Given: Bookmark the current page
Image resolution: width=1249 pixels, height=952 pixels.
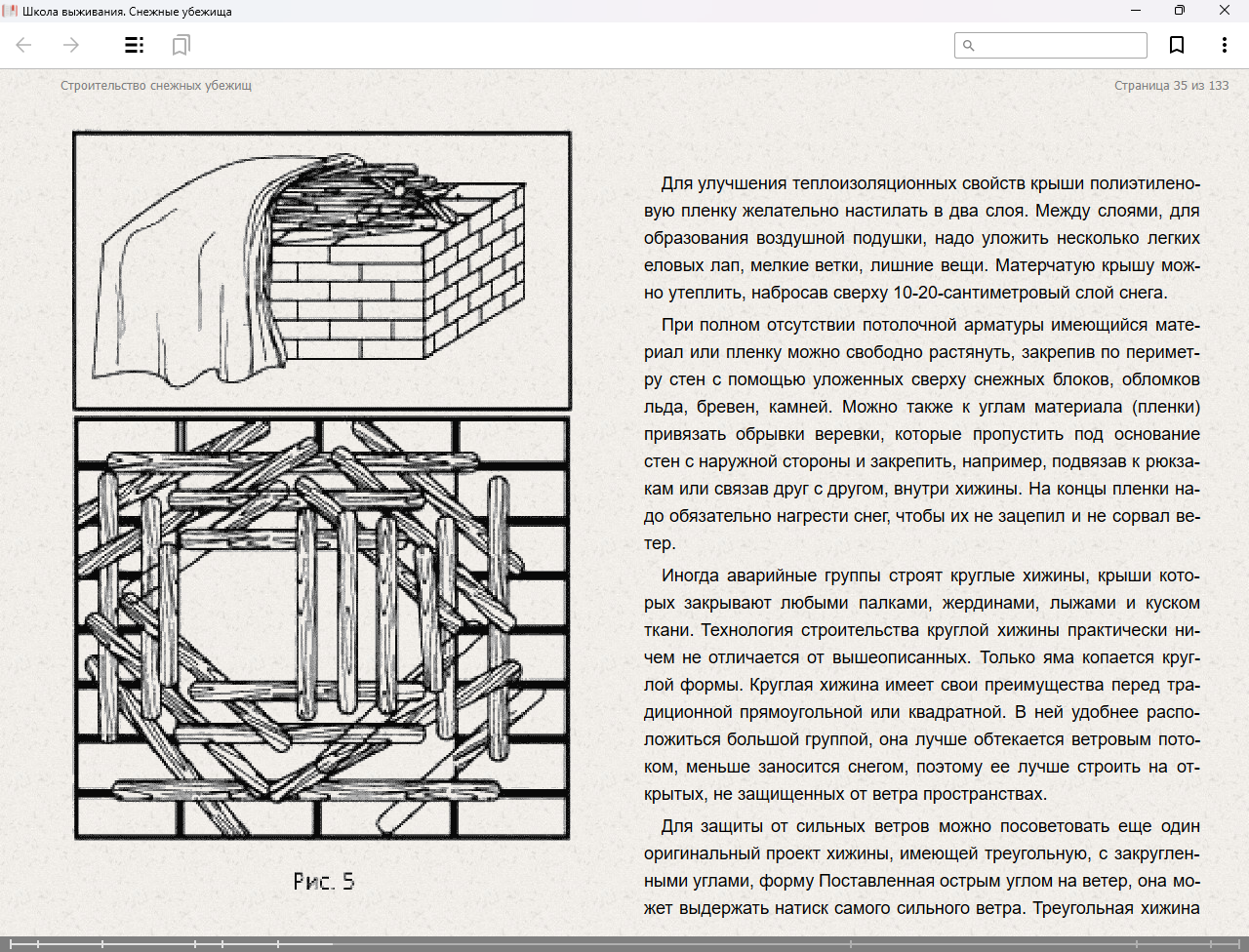Looking at the screenshot, I should 1177,45.
